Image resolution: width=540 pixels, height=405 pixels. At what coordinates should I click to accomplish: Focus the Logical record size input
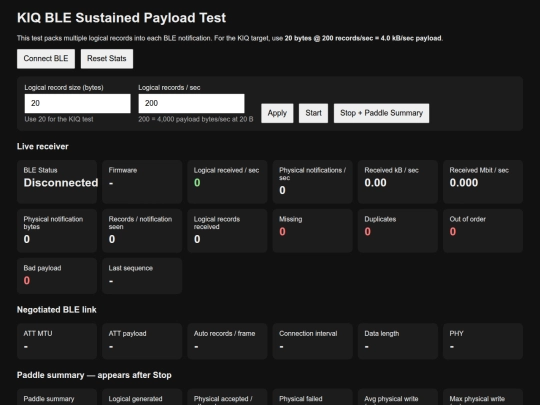(x=77, y=103)
